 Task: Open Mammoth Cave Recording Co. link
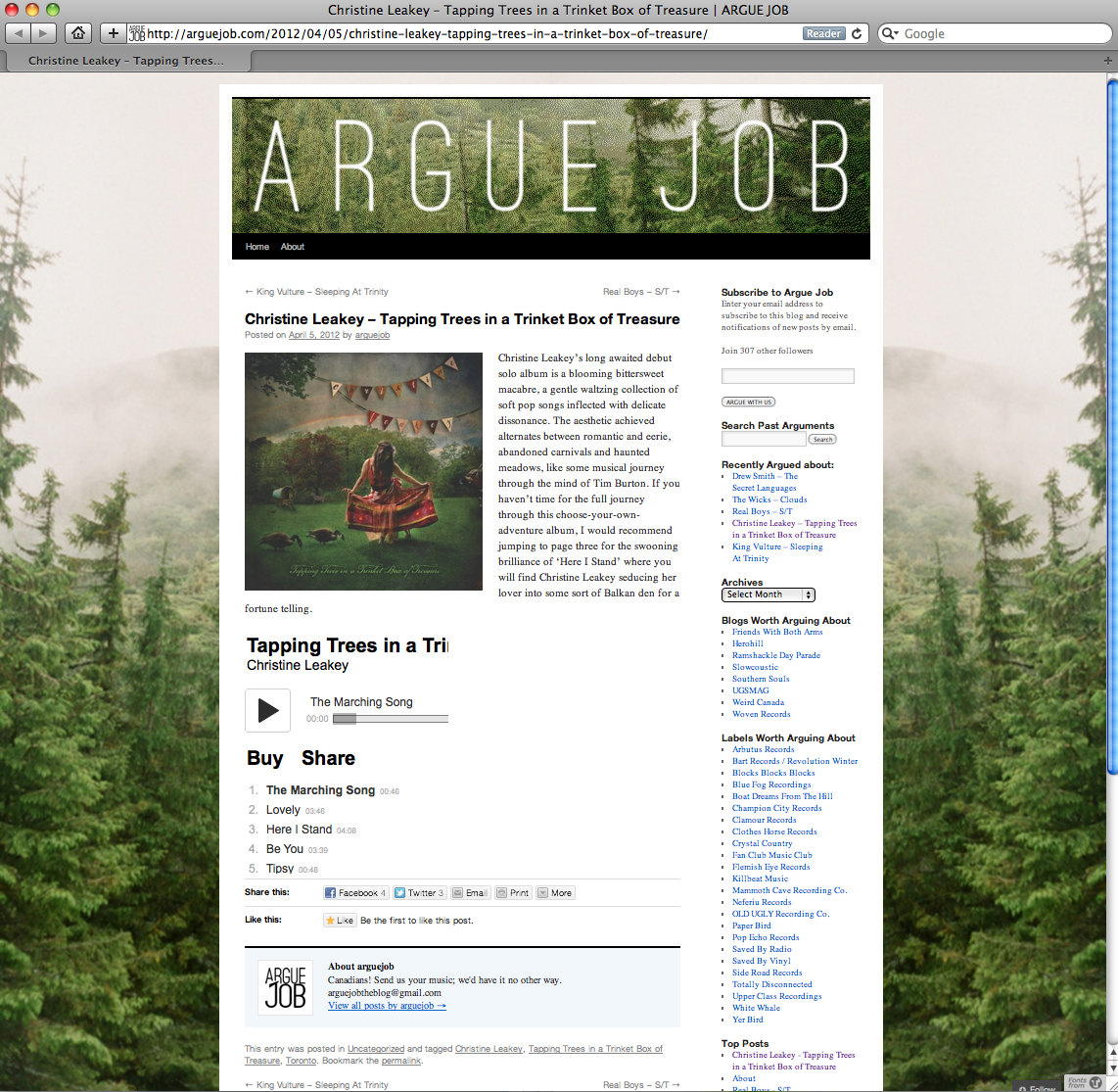pyautogui.click(x=789, y=890)
